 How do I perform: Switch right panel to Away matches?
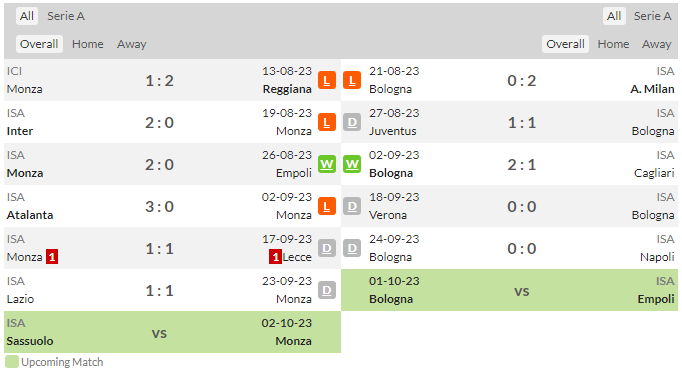click(656, 44)
